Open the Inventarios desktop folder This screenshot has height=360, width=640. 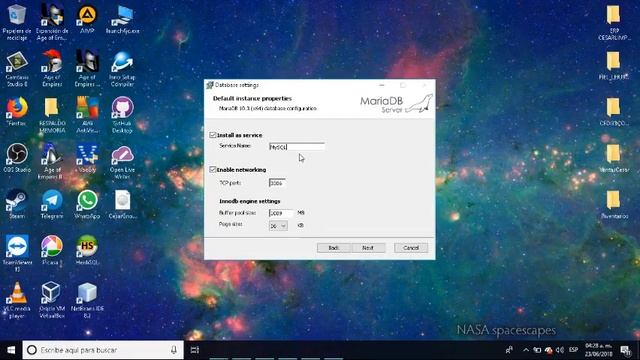tap(614, 204)
